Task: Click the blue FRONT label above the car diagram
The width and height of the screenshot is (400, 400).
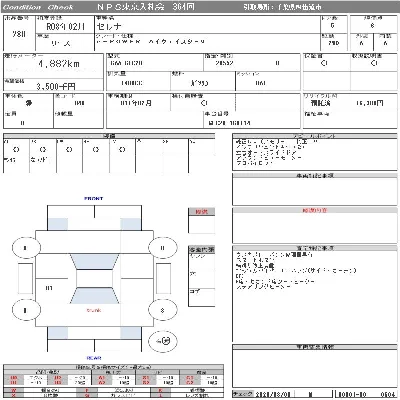Action: [x=94, y=198]
